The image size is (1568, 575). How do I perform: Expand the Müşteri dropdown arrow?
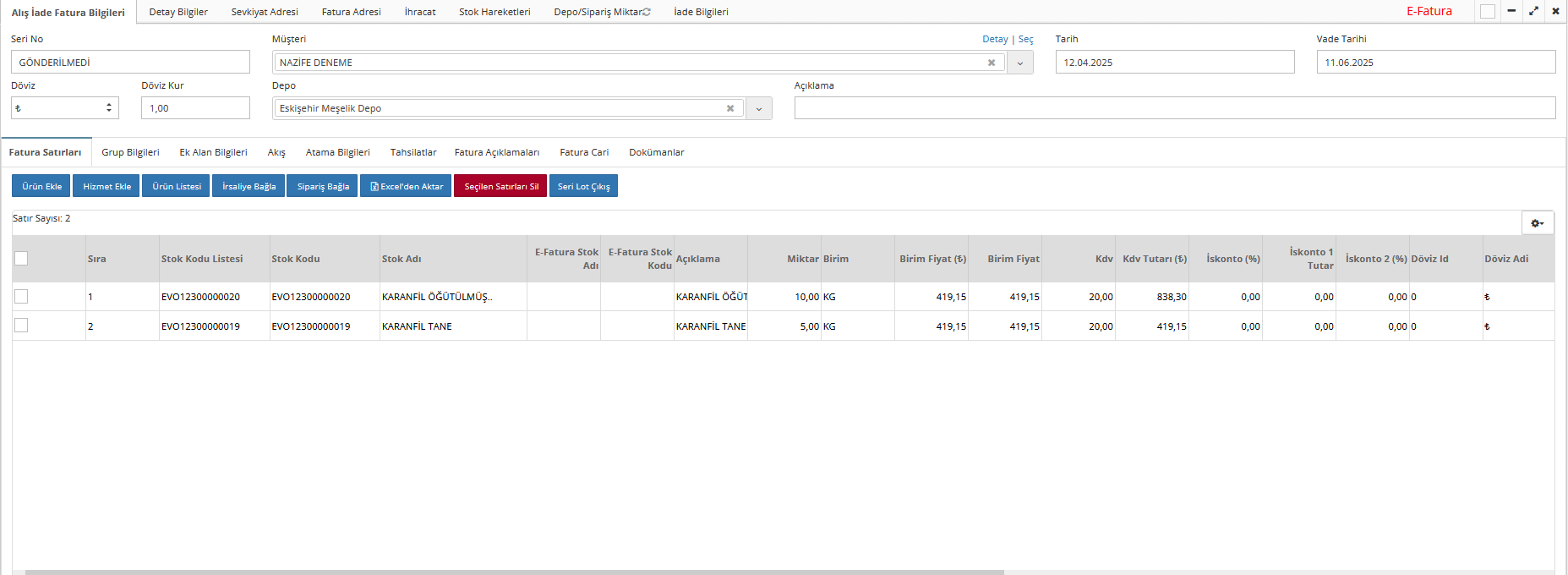pyautogui.click(x=1020, y=63)
